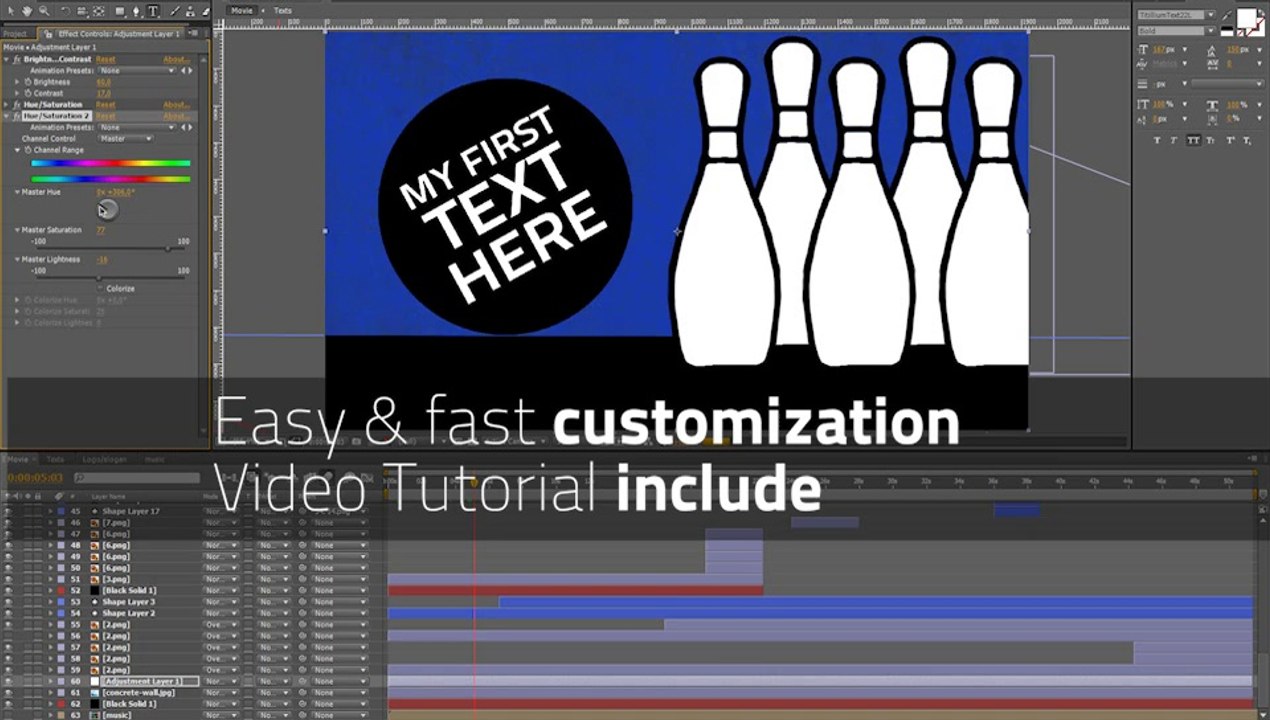Select the Pan Behind anchor tool

tap(99, 11)
